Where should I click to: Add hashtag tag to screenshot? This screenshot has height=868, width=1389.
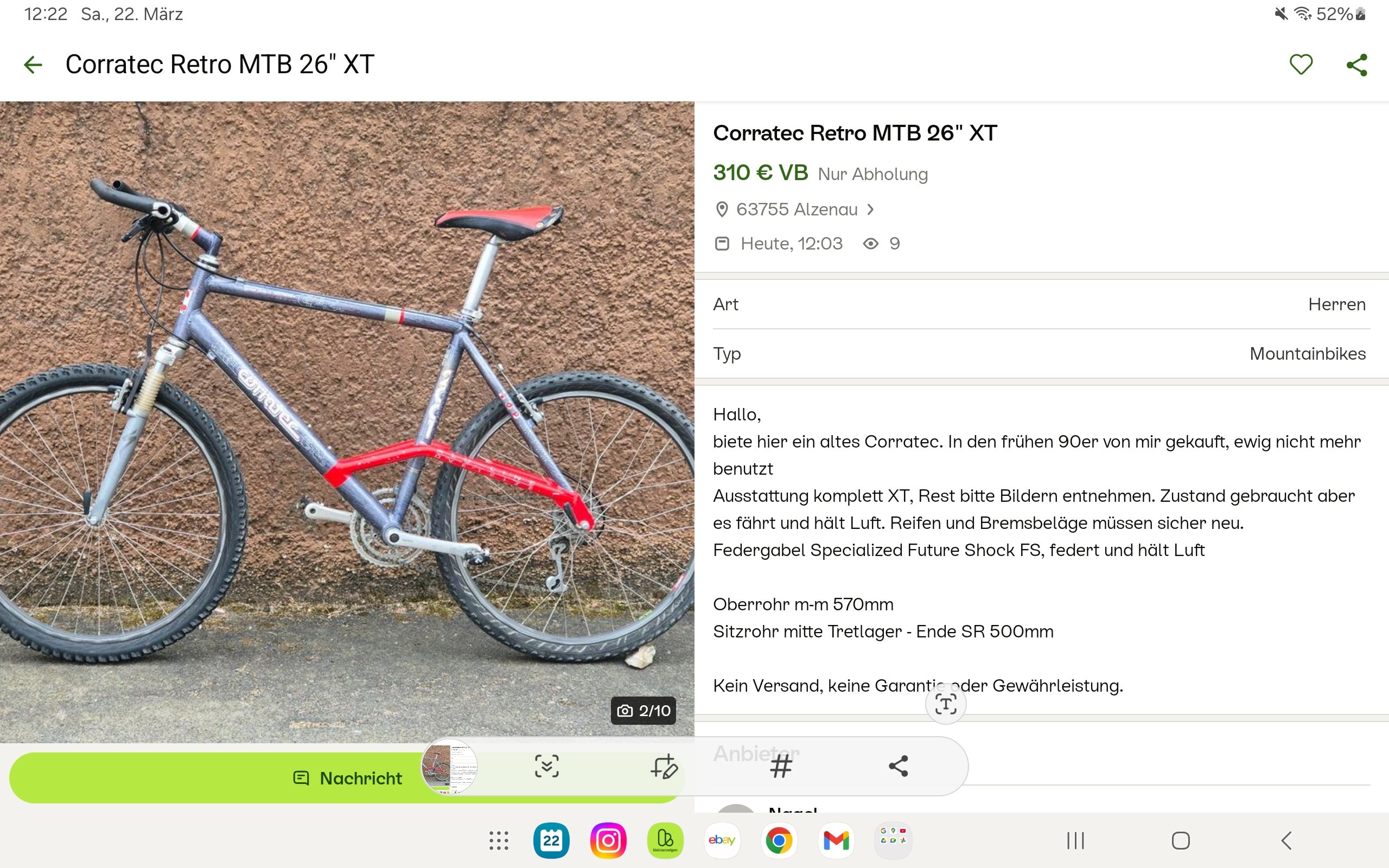(781, 767)
